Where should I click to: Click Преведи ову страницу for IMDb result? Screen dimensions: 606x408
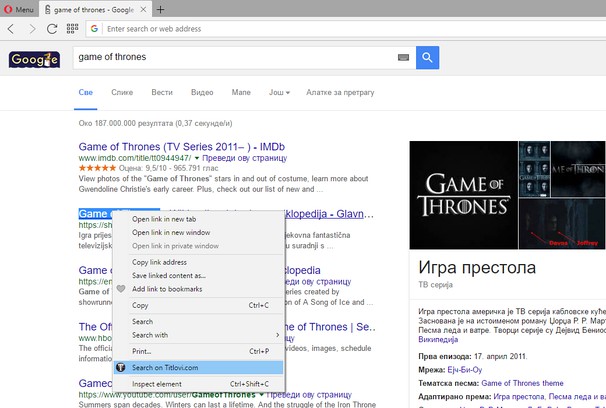tap(245, 158)
